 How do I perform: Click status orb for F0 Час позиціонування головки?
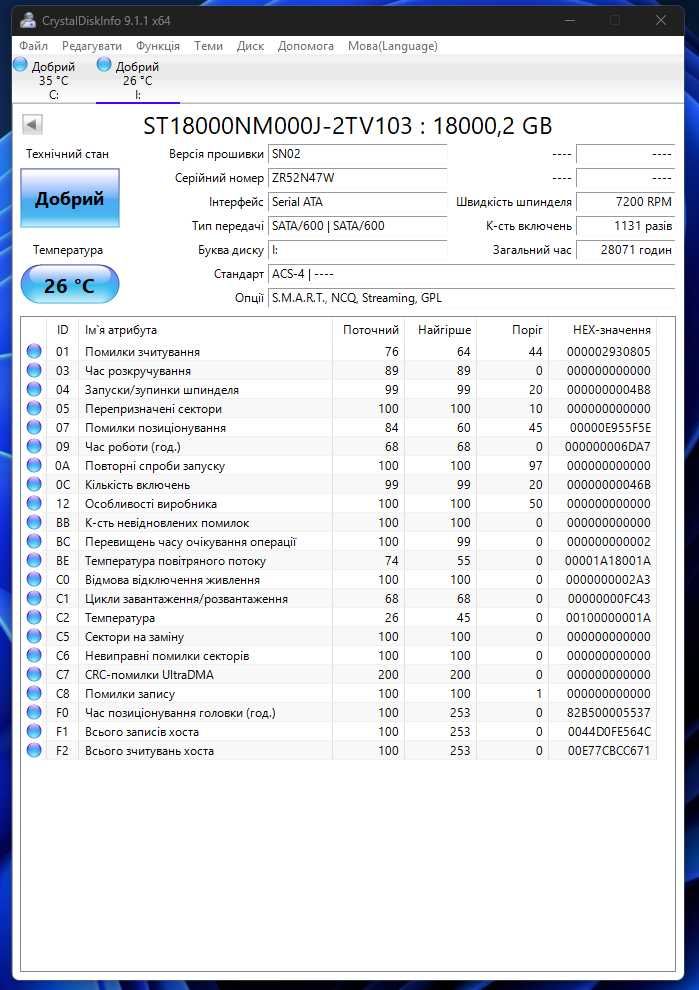[x=34, y=712]
